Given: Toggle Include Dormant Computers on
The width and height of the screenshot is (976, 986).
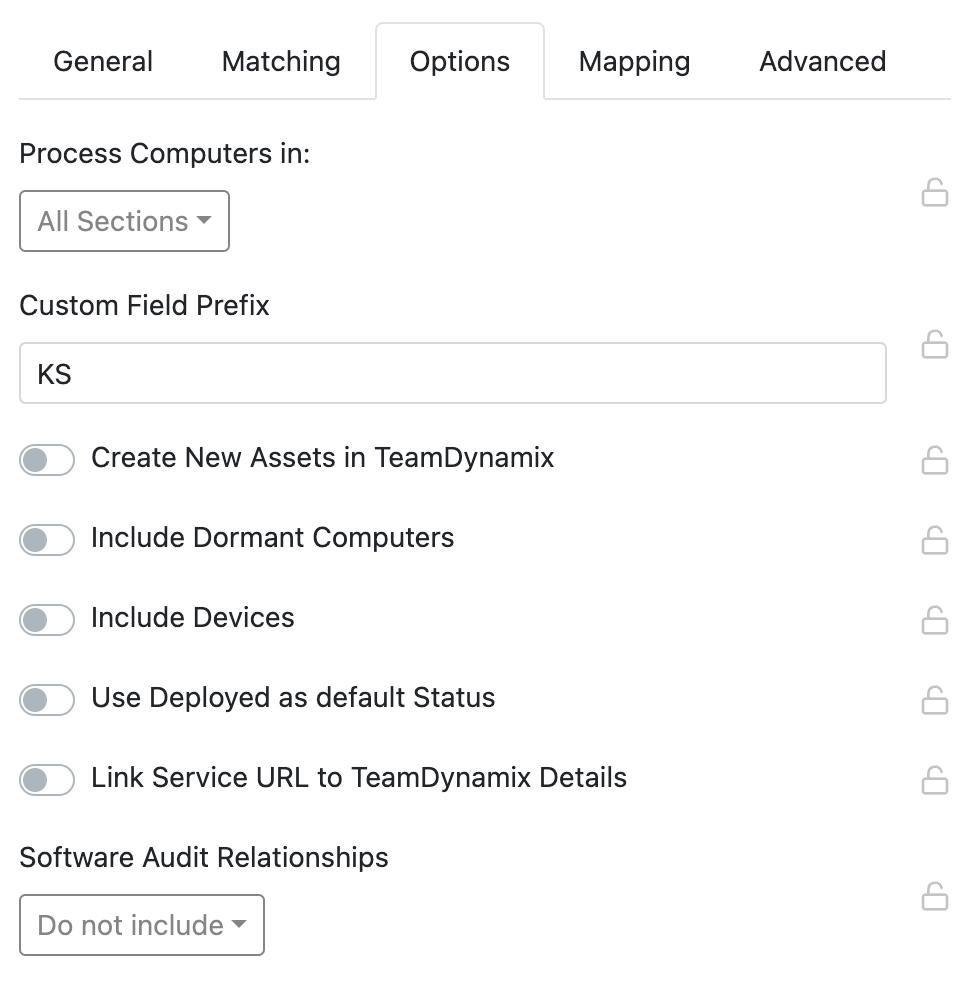Looking at the screenshot, I should point(47,539).
